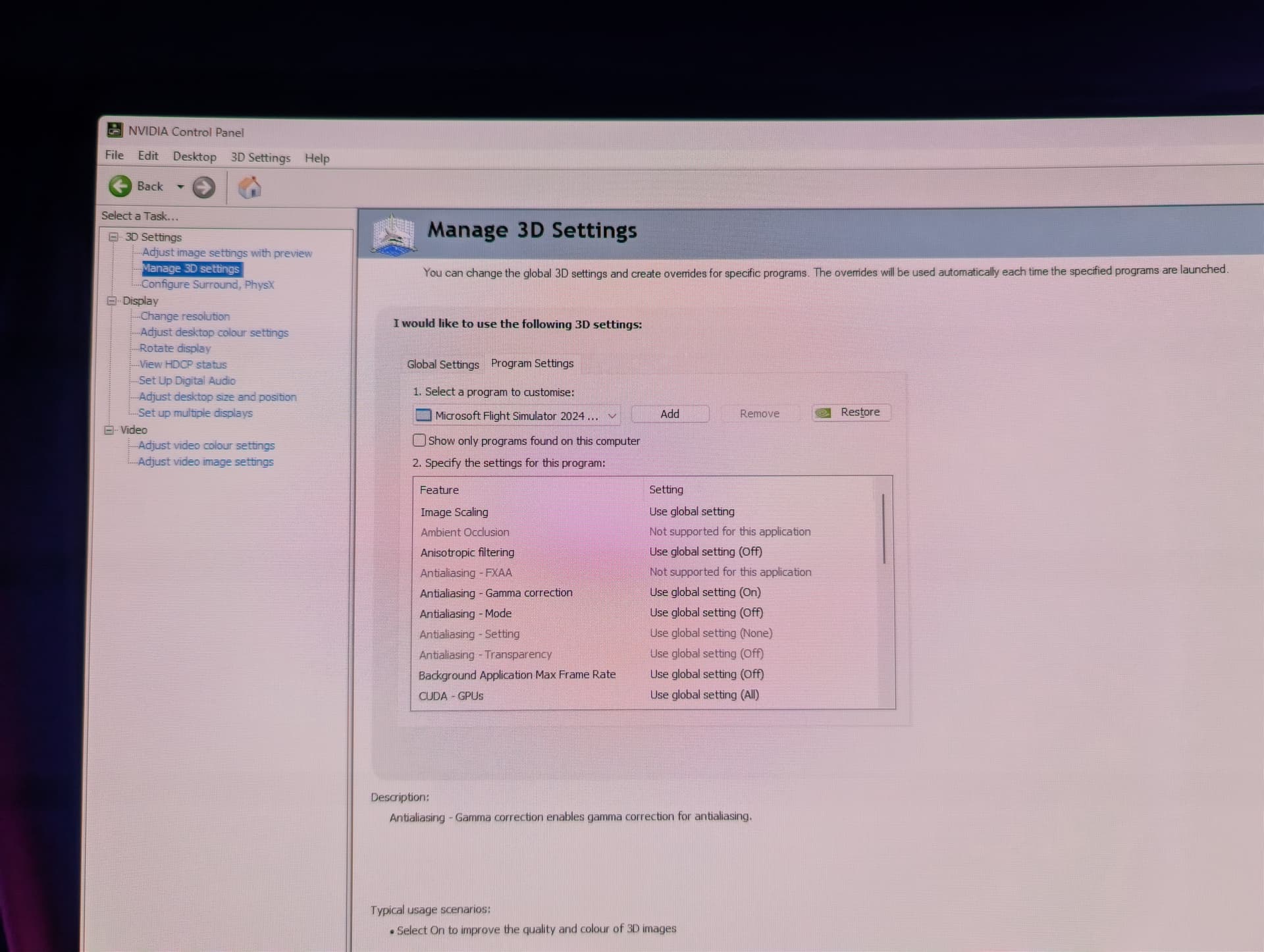Click the Forward arrow icon
Image resolution: width=1264 pixels, height=952 pixels.
coord(203,188)
